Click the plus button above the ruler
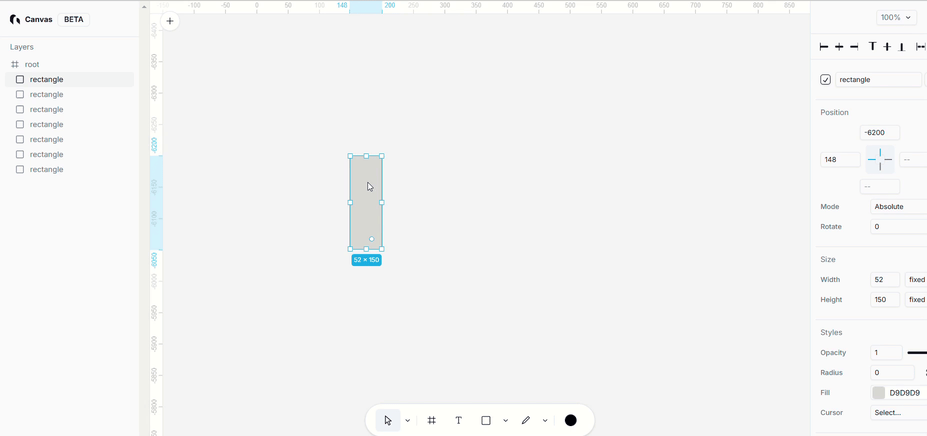 170,21
